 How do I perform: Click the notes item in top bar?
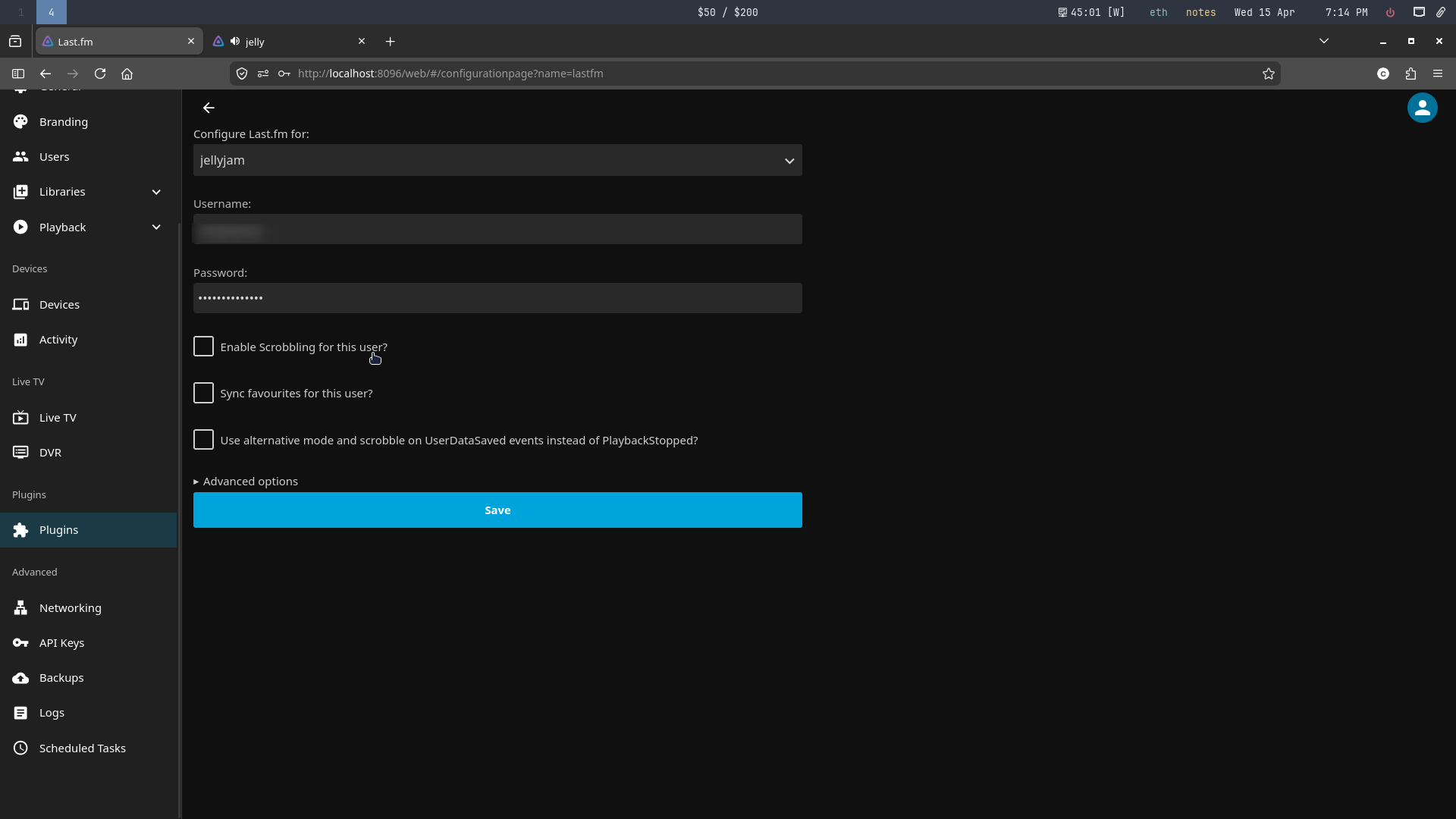click(x=1200, y=12)
